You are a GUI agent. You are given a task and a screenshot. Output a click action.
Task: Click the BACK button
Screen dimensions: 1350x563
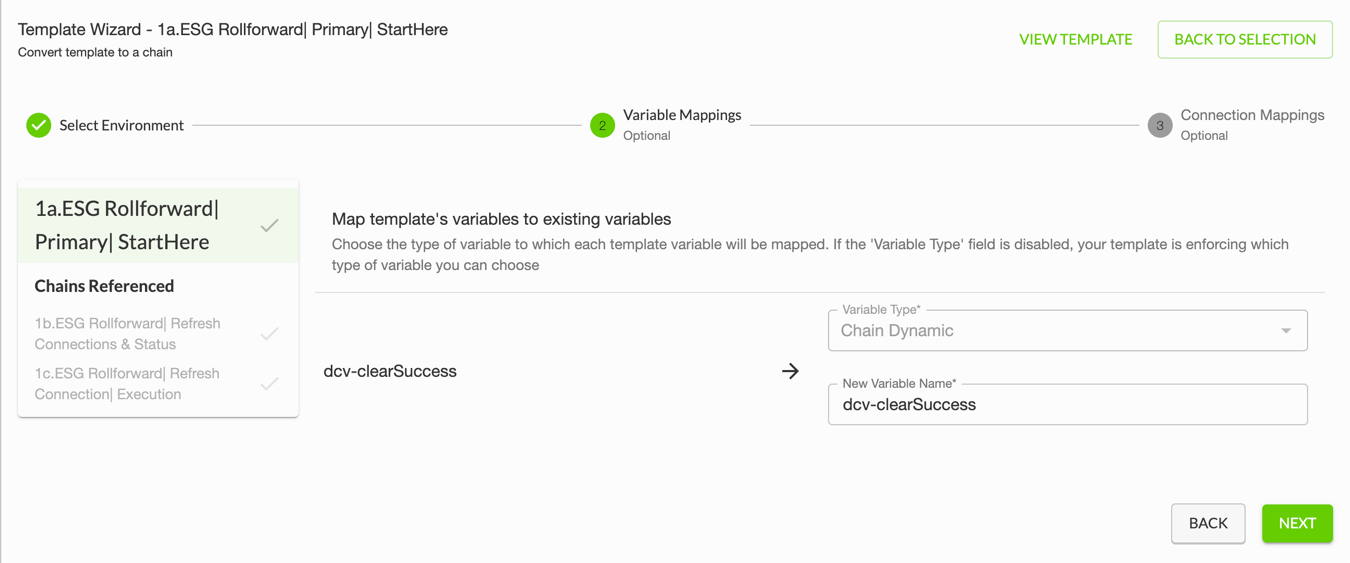click(x=1207, y=523)
